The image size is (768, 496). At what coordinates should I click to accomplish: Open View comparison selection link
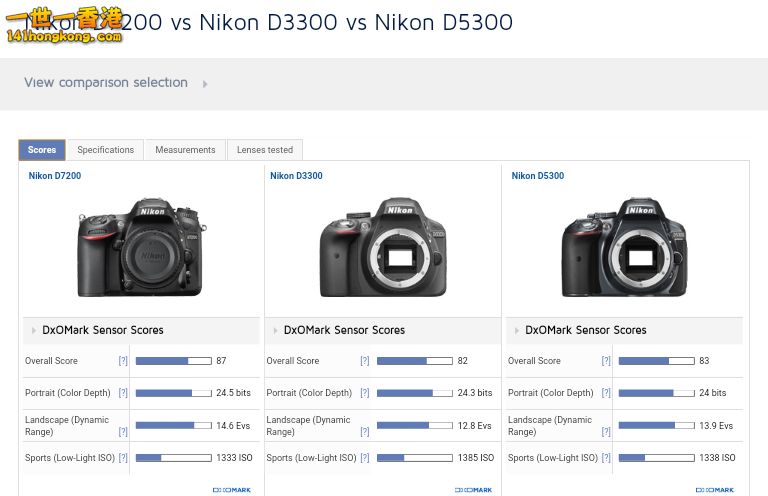pos(106,82)
